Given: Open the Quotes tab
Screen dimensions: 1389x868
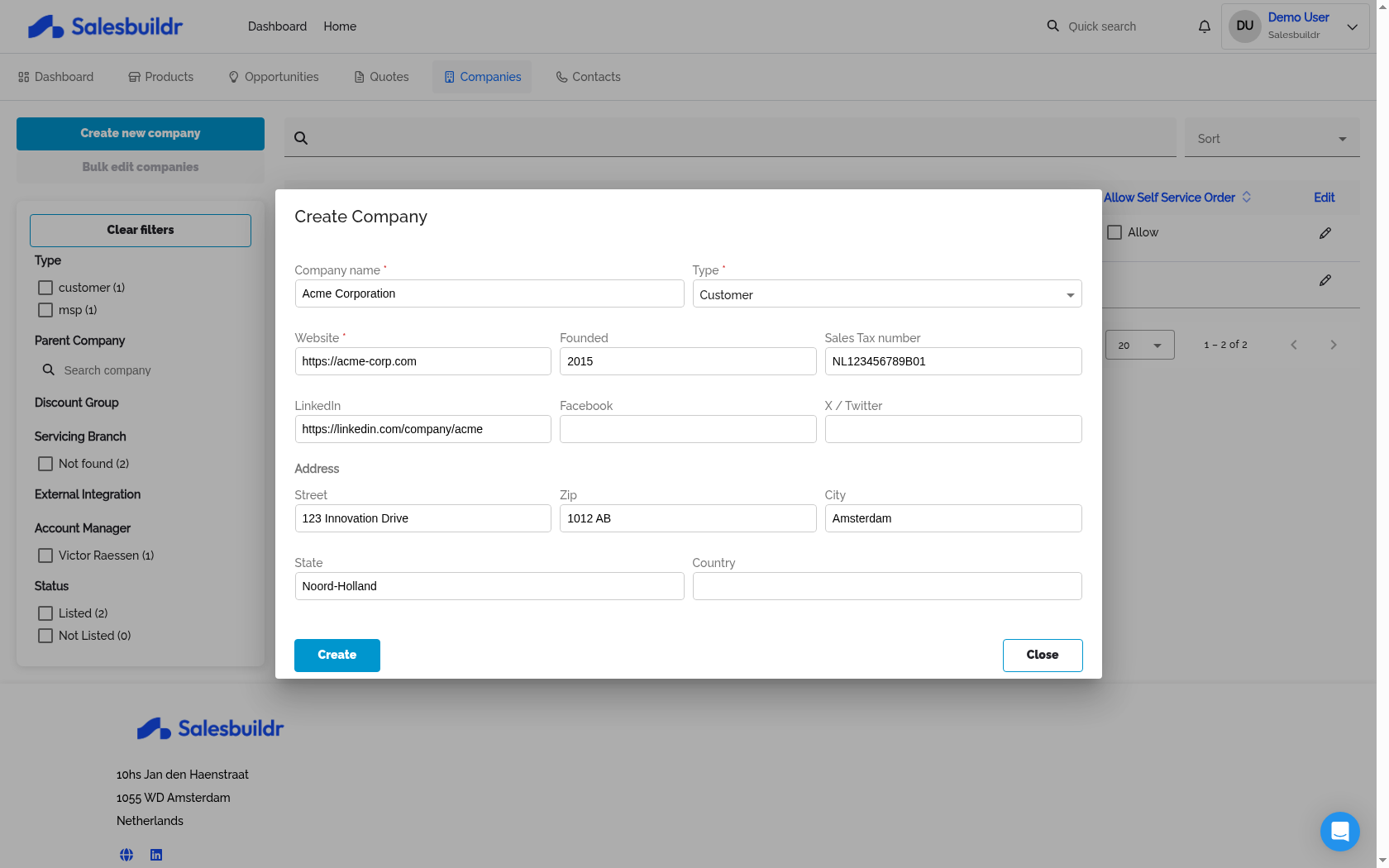Looking at the screenshot, I should pos(382,77).
